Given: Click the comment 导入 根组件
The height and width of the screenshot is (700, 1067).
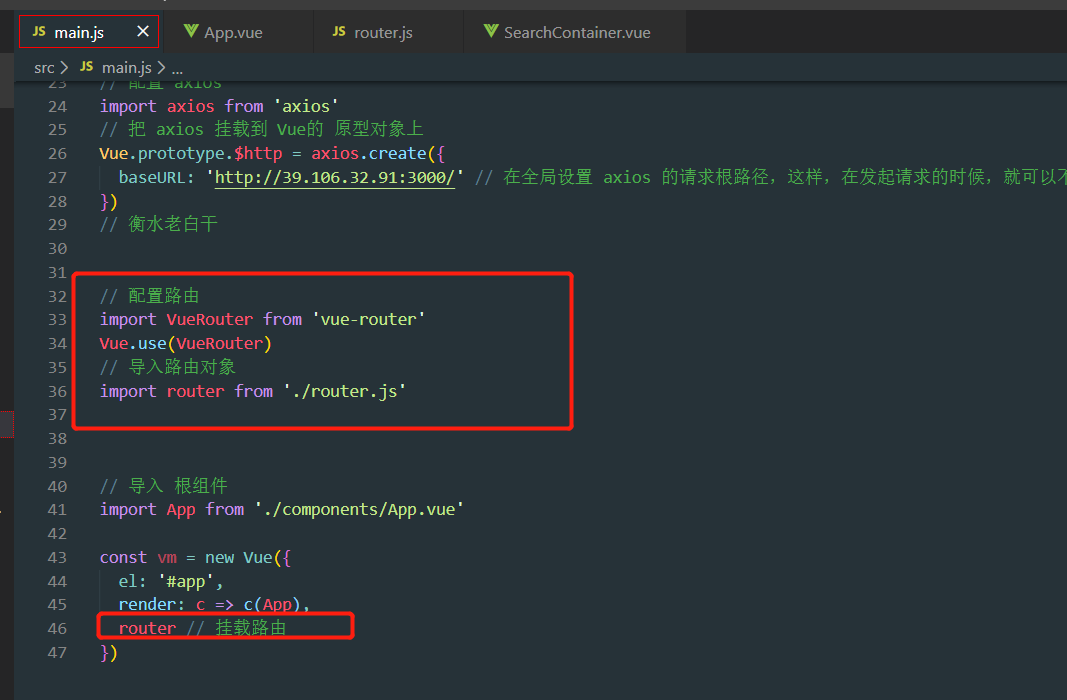Looking at the screenshot, I should coord(163,486).
